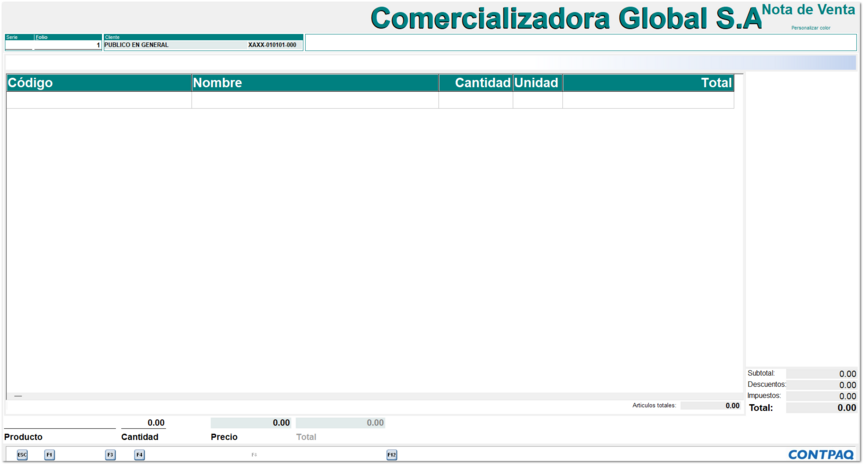This screenshot has height=465, width=864.
Task: Click the bold Total amount value
Action: pos(821,408)
